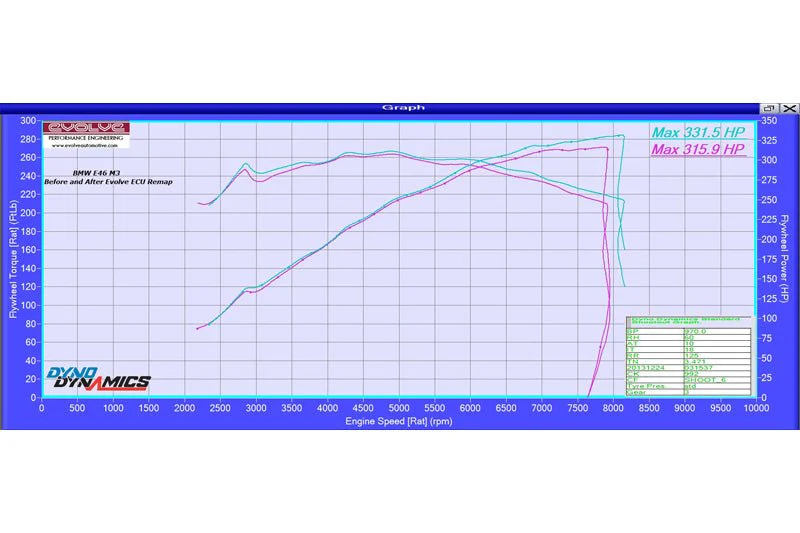This screenshot has height=533, width=800.
Task: Click the 10000 rpm tick on x-axis
Action: click(756, 408)
